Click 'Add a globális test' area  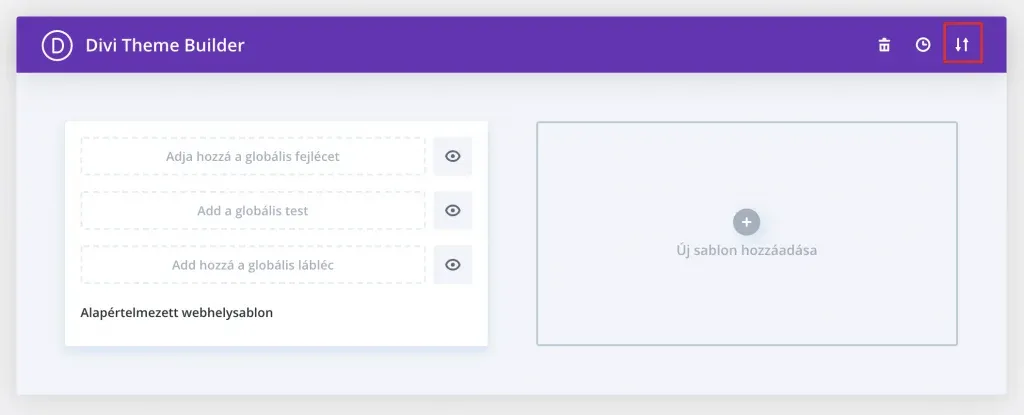(x=253, y=210)
